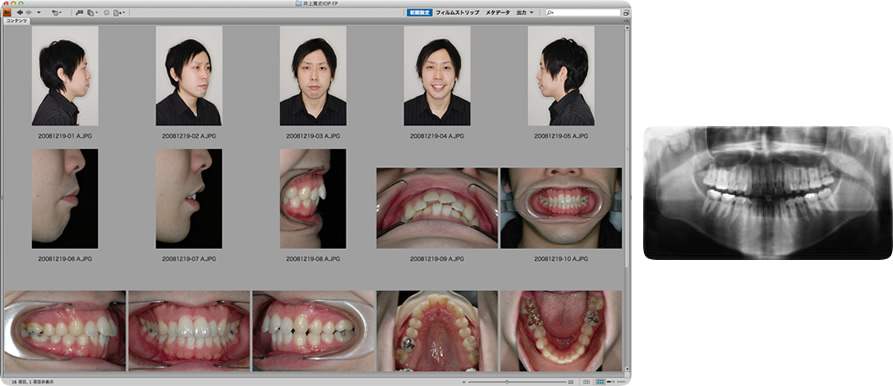The image size is (893, 386).
Task: Click the Adobe Bridge orange Br icon
Action: [x=7, y=13]
